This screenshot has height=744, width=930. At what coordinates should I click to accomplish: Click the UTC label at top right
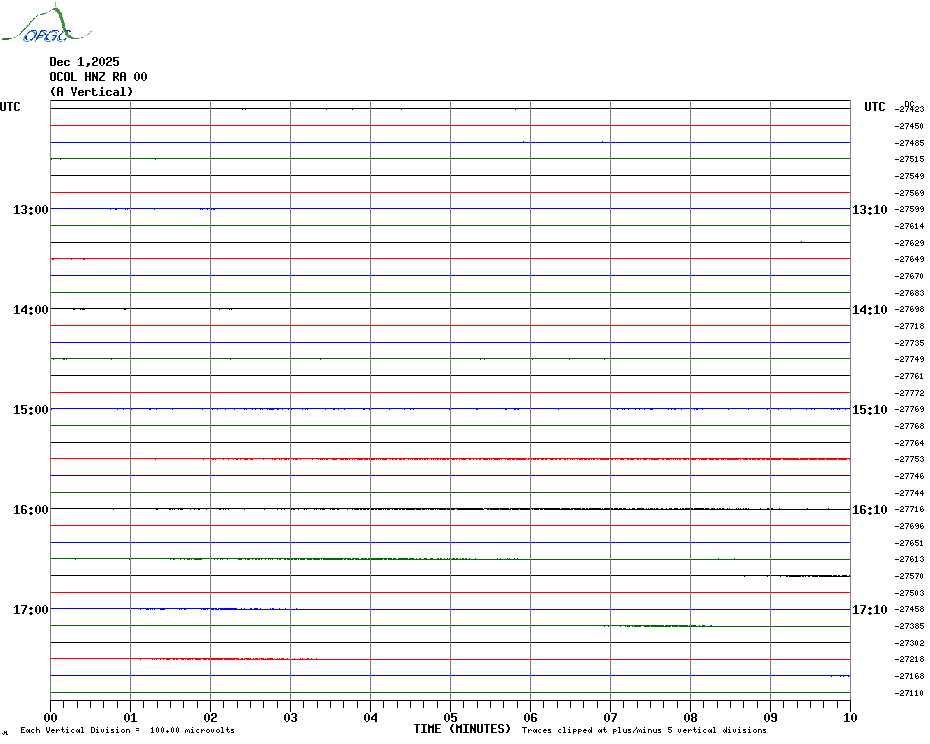[x=875, y=107]
